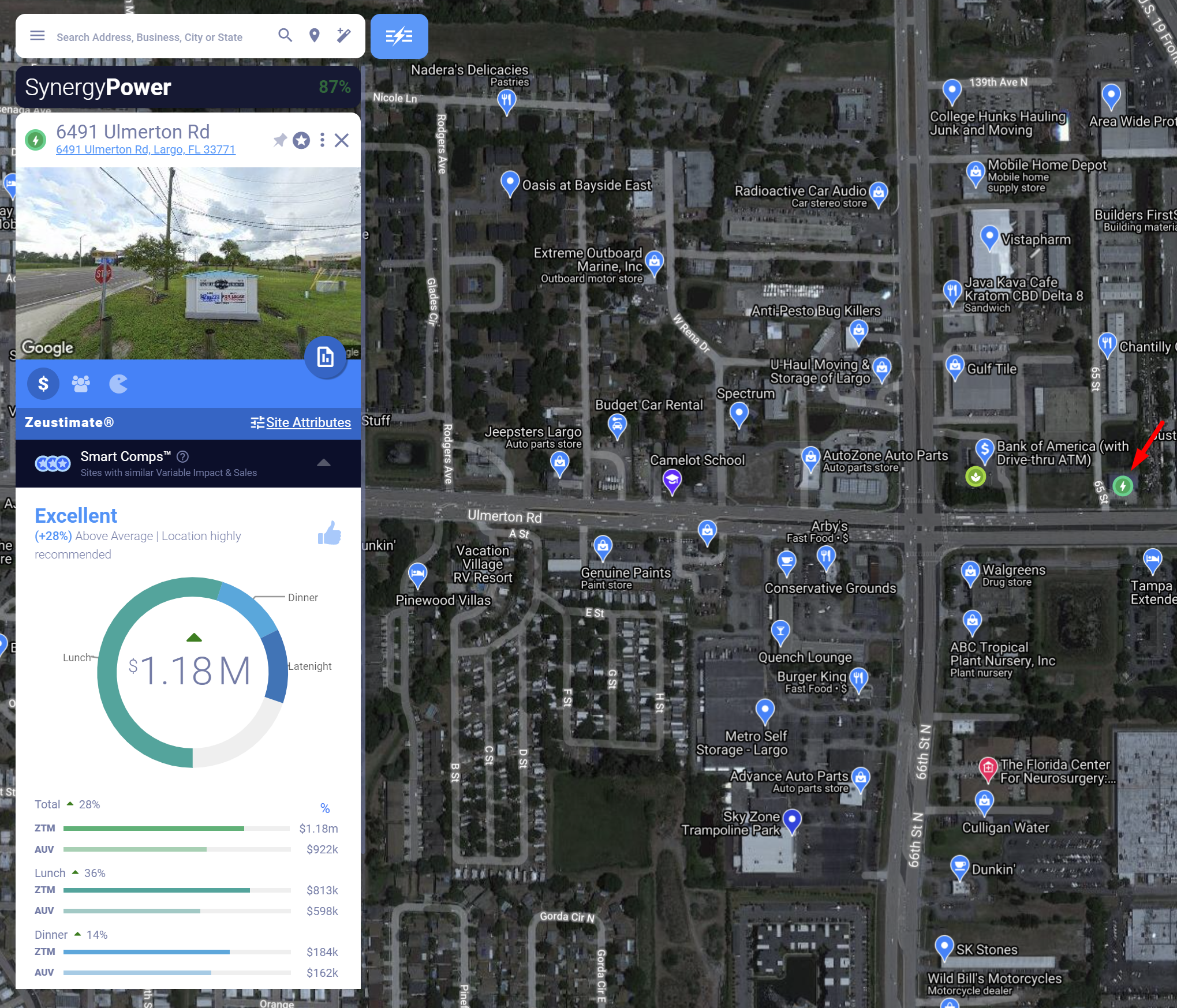The width and height of the screenshot is (1177, 1008).
Task: Click the Oasis at Bayside East pin
Action: click(510, 184)
